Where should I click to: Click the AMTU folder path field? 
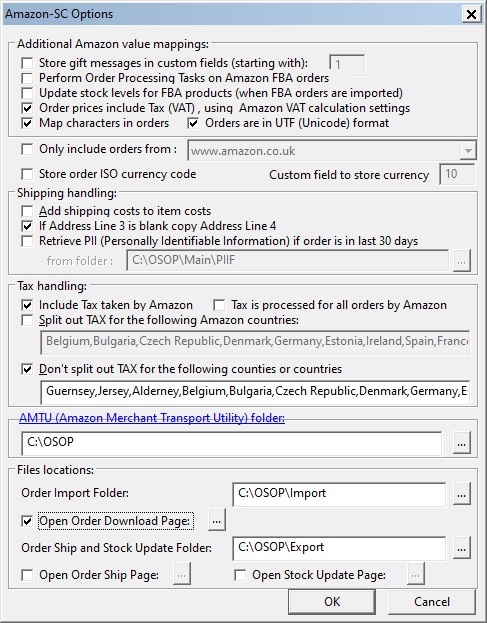click(x=232, y=443)
